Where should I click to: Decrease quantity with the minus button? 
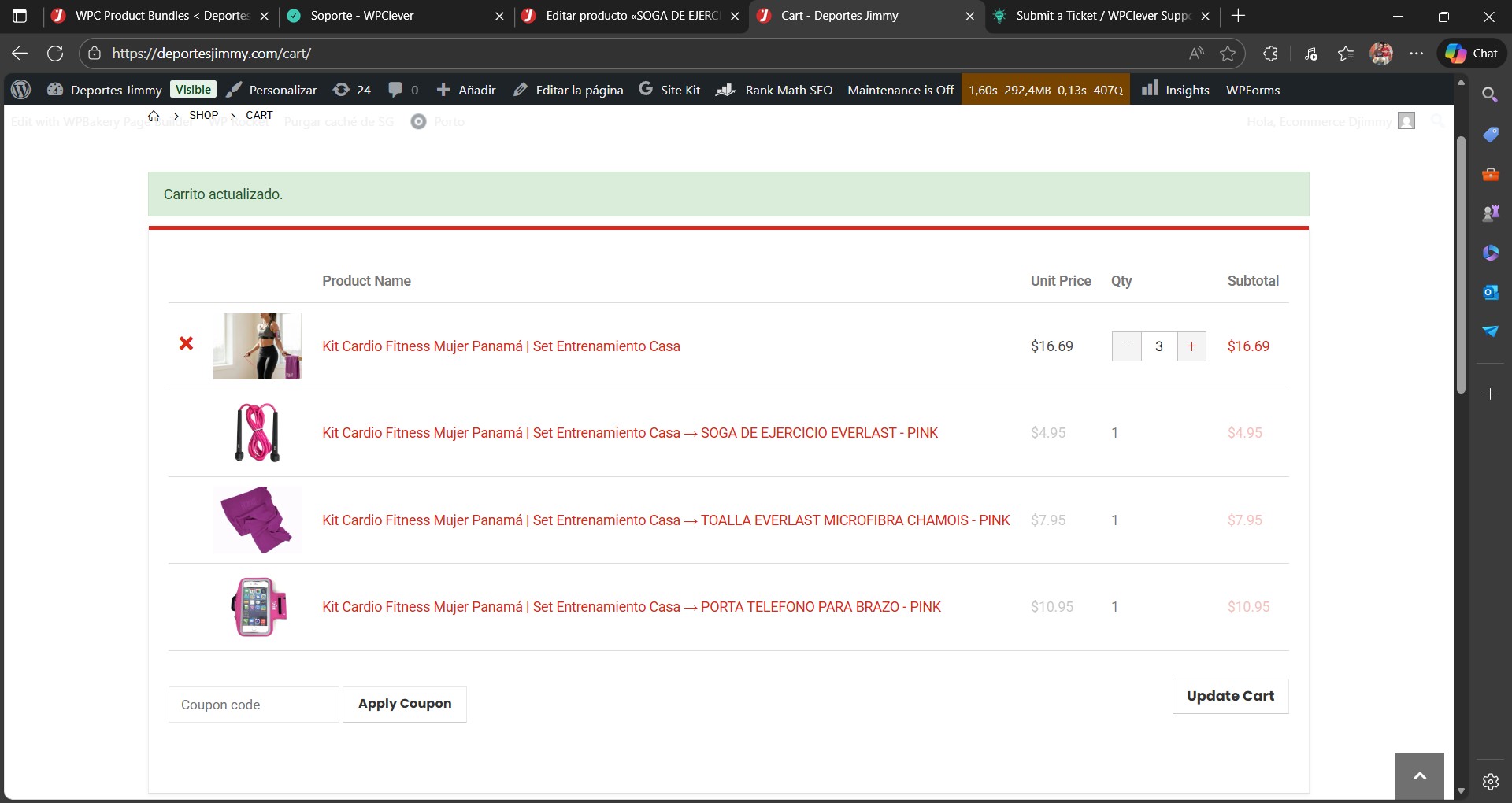point(1127,346)
